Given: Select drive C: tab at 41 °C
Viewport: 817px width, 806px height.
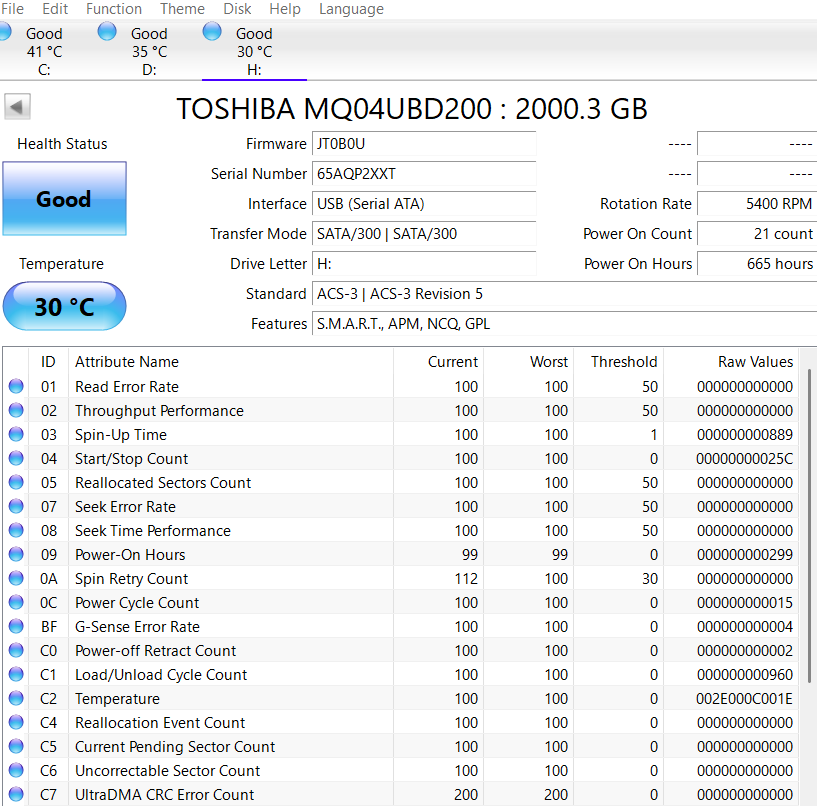Looking at the screenshot, I should tap(44, 51).
